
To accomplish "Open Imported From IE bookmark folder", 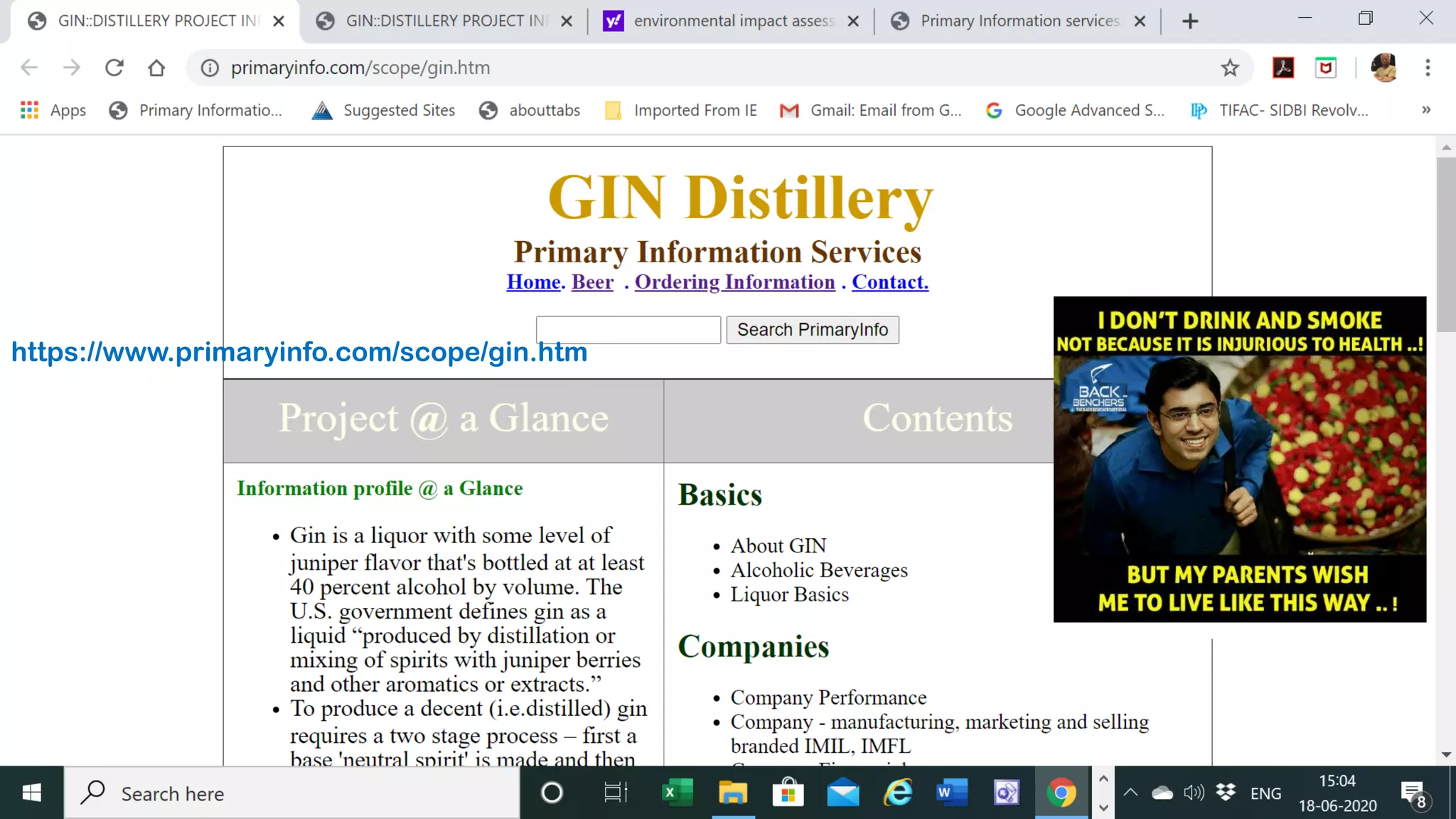I will [681, 110].
